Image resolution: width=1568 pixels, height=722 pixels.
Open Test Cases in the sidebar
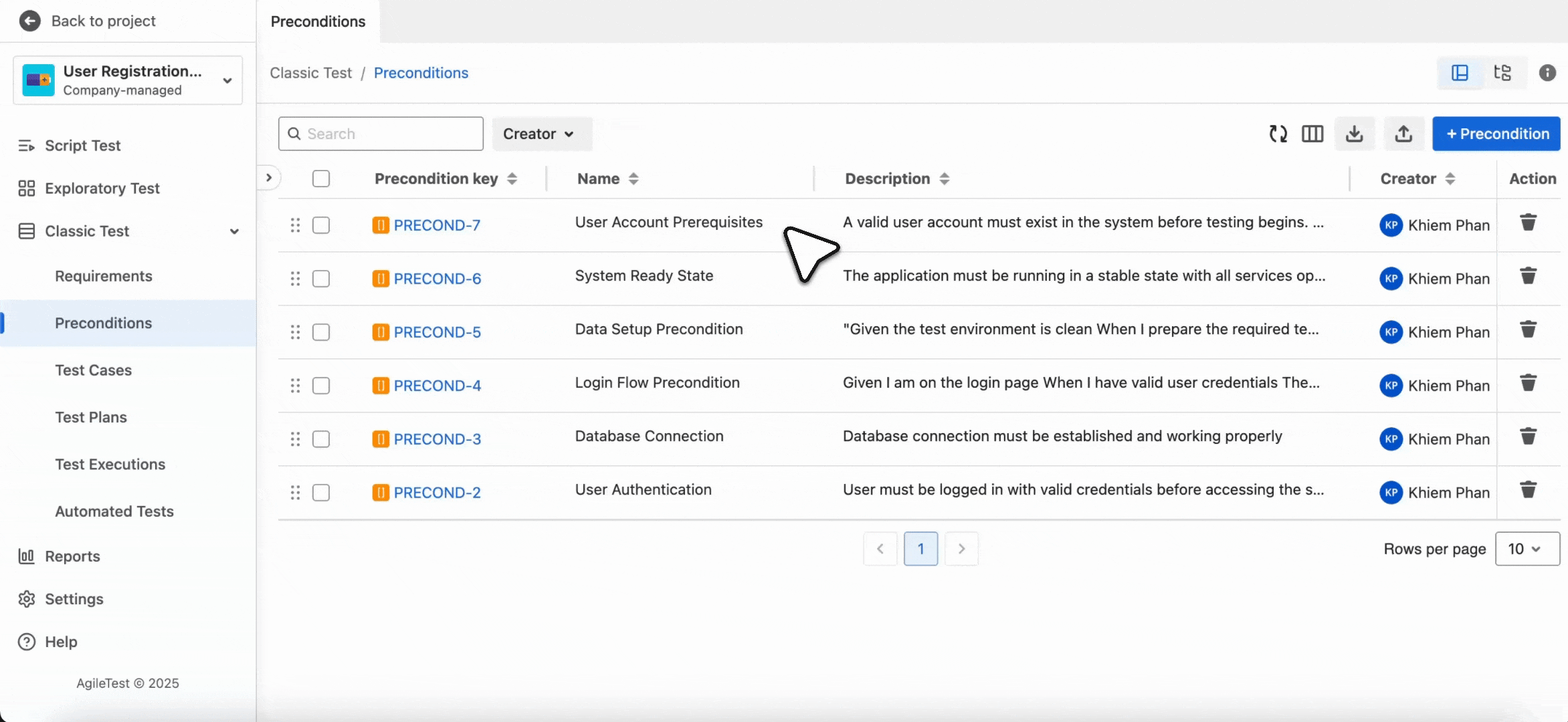coord(93,370)
